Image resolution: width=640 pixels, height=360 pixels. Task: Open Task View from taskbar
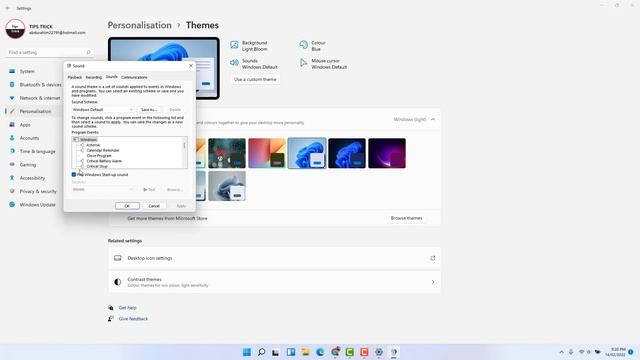[276, 352]
